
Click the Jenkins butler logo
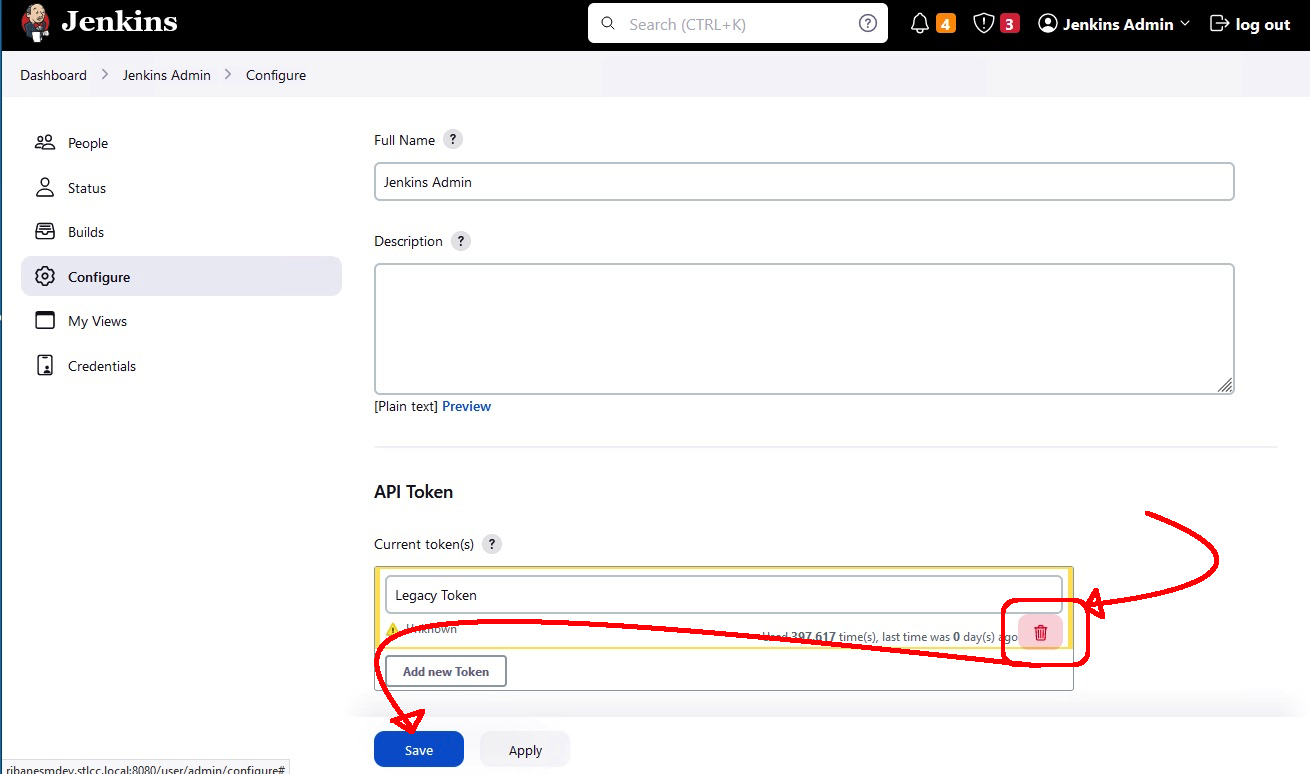pyautogui.click(x=36, y=23)
